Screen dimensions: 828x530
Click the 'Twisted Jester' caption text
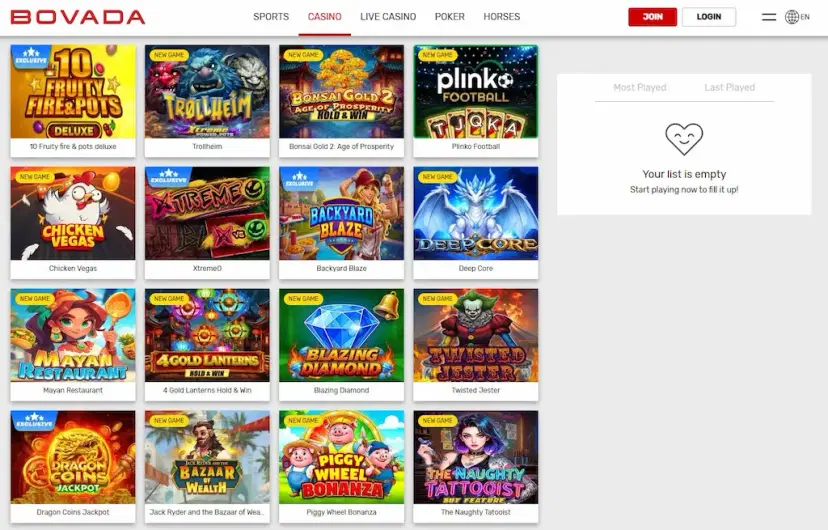[x=476, y=391]
